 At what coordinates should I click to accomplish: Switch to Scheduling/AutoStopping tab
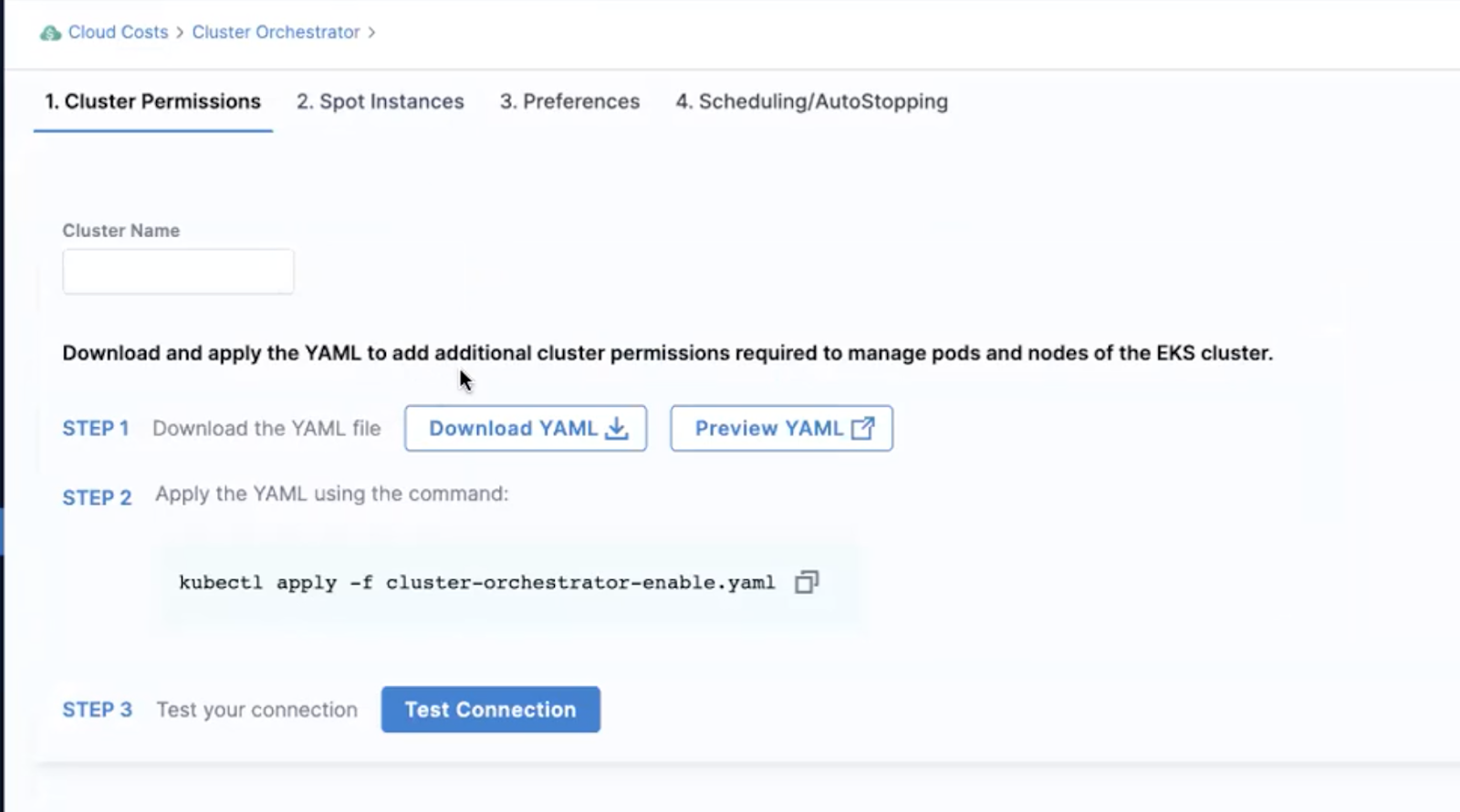pos(811,101)
